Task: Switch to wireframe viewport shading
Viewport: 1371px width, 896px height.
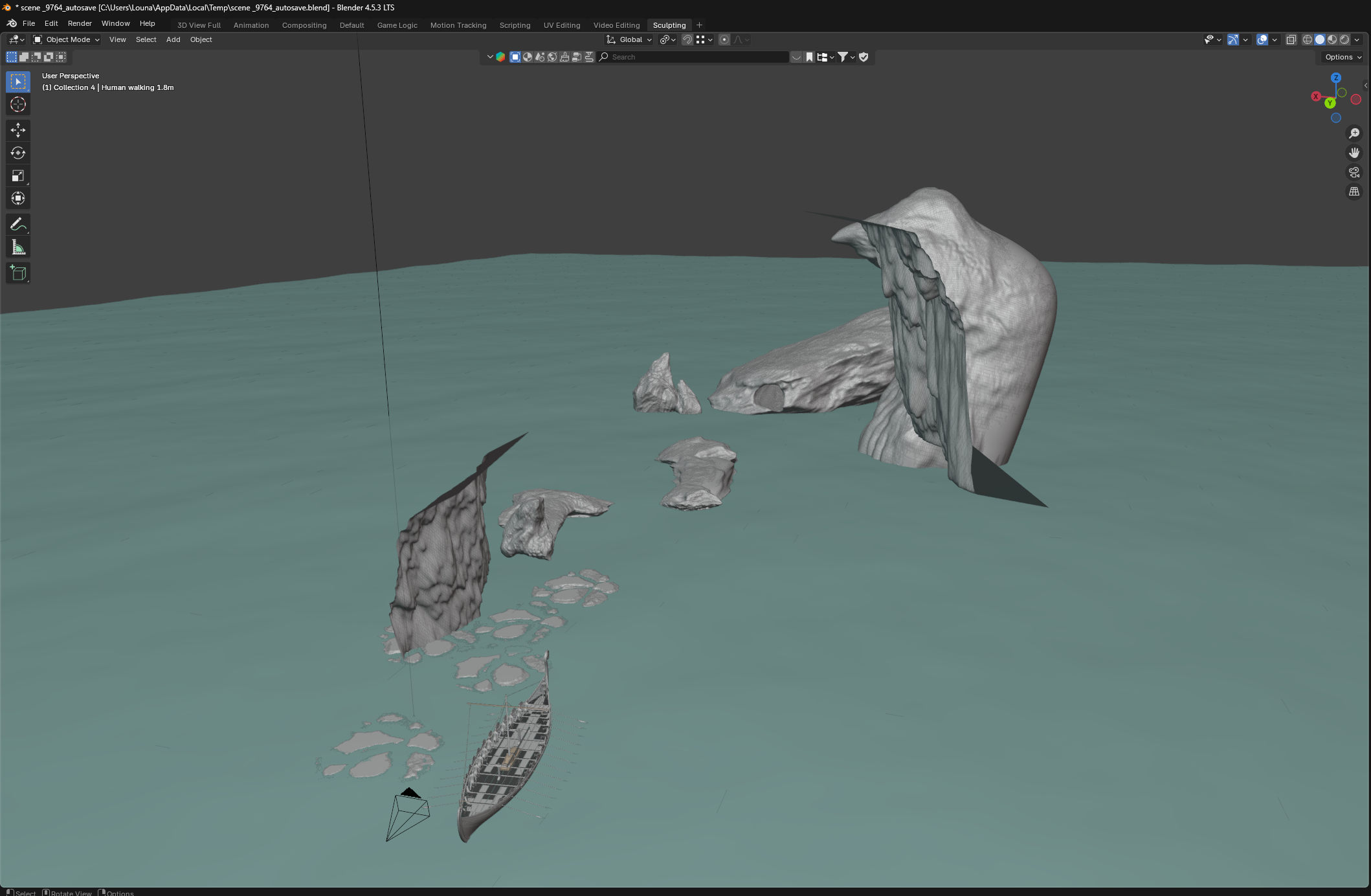Action: click(x=1308, y=39)
